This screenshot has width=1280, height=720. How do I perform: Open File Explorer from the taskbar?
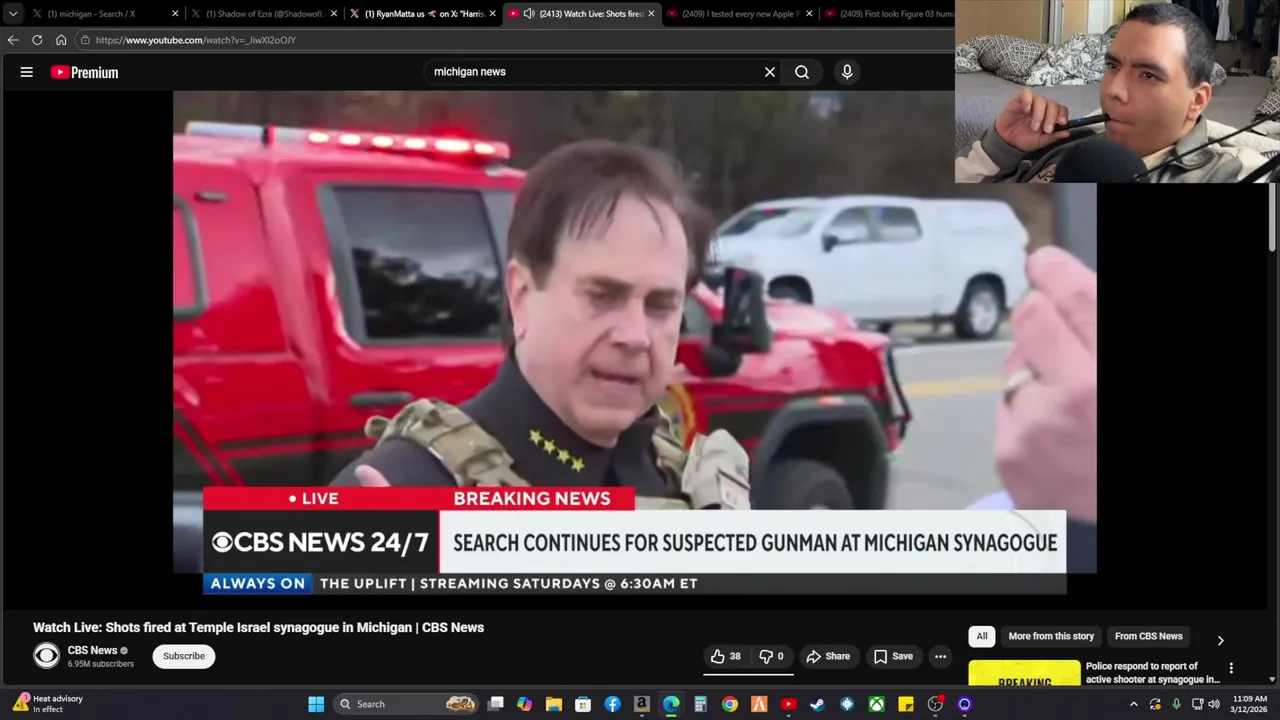tap(554, 704)
